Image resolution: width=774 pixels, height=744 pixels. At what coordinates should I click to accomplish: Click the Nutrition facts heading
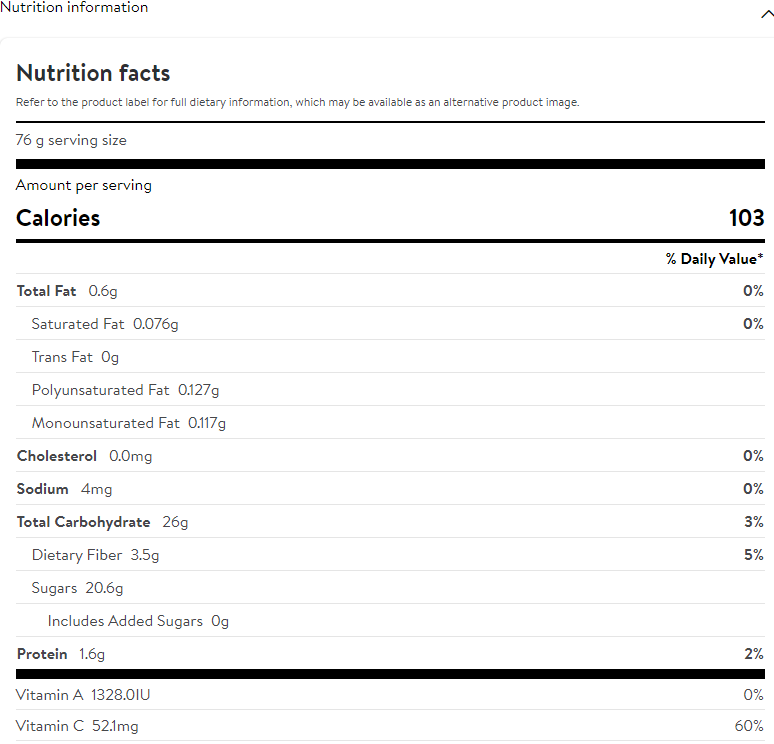(93, 73)
